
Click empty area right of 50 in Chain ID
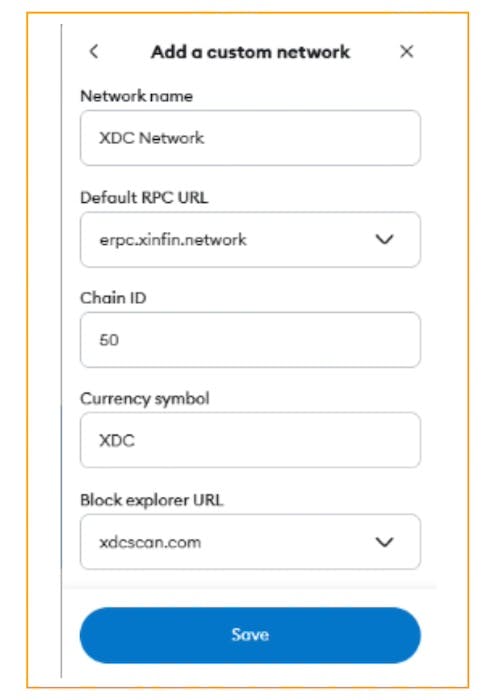click(268, 340)
